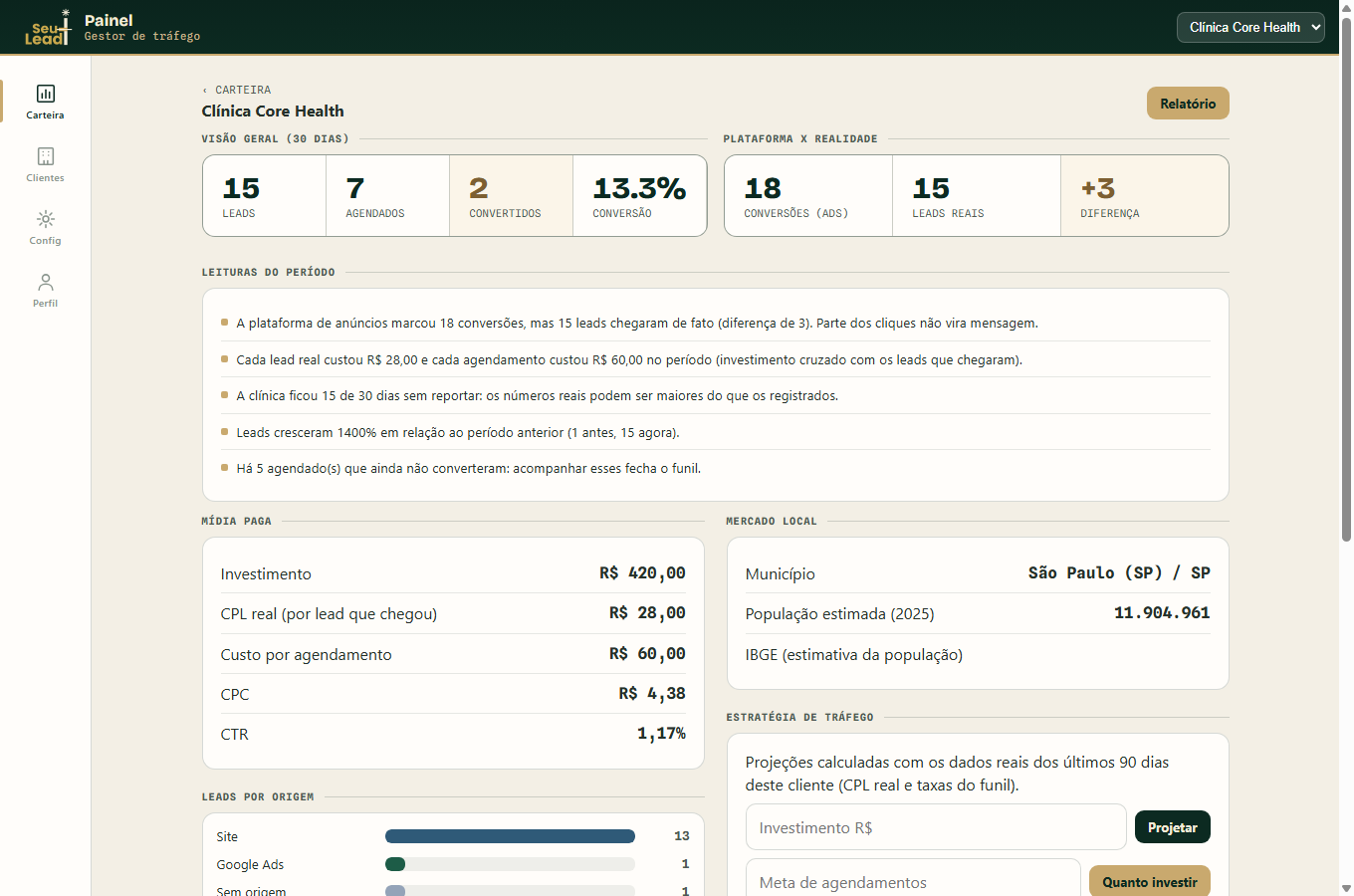Click the Site leads progress bar
The image size is (1354, 896).
point(510,836)
